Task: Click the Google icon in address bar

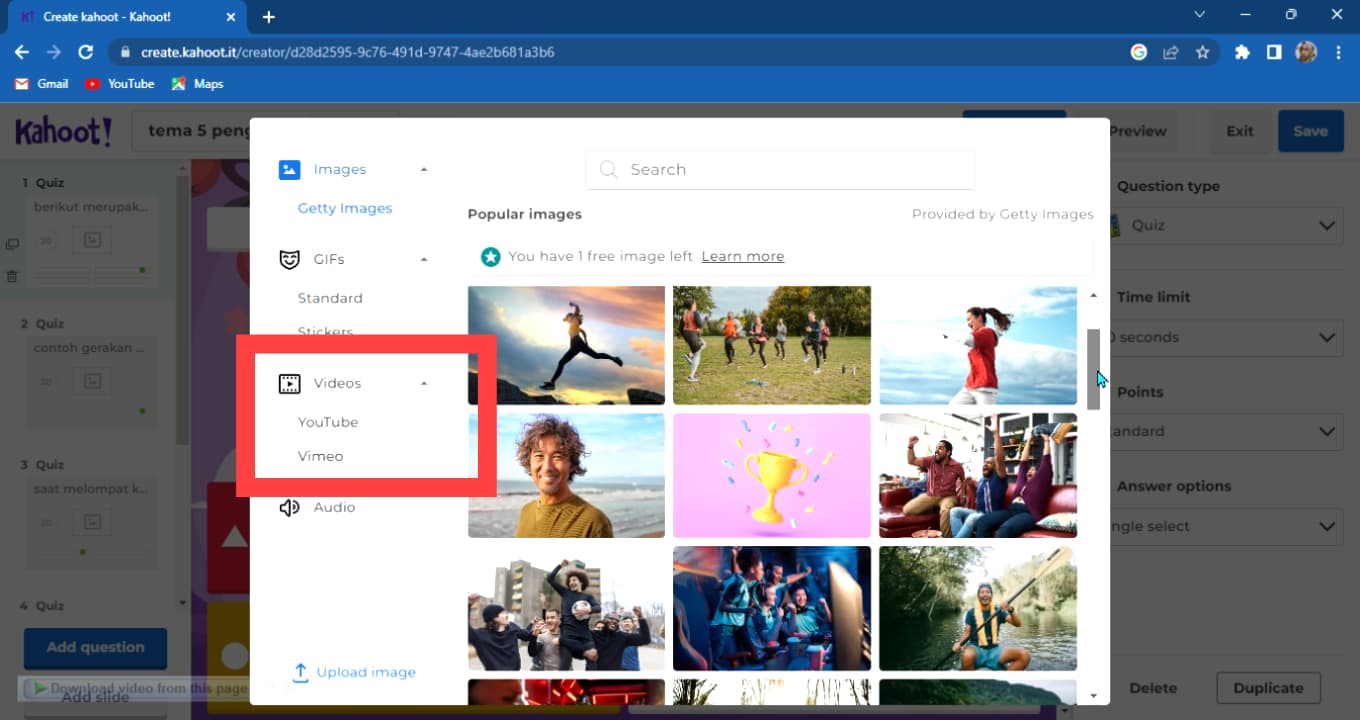Action: (1139, 52)
